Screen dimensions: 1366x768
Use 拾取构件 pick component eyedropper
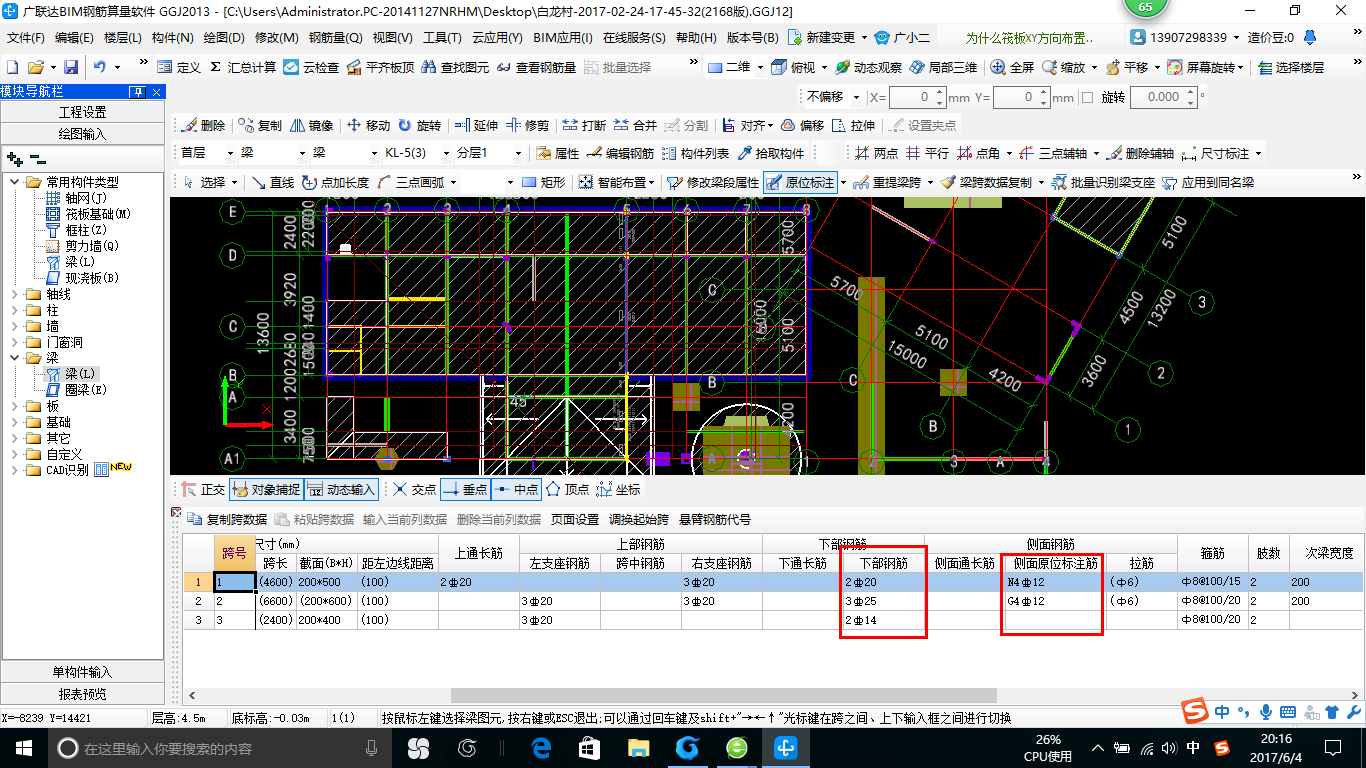click(x=771, y=153)
